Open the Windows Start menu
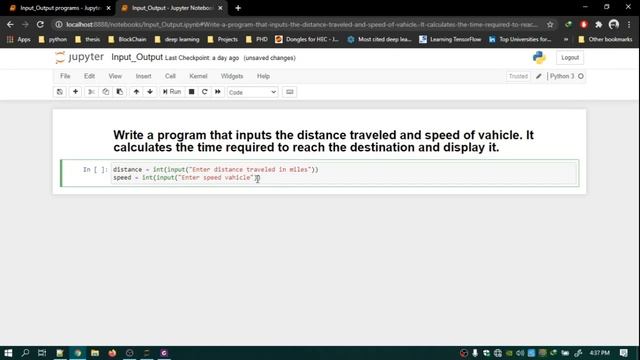This screenshot has height=360, width=640. click(8, 353)
